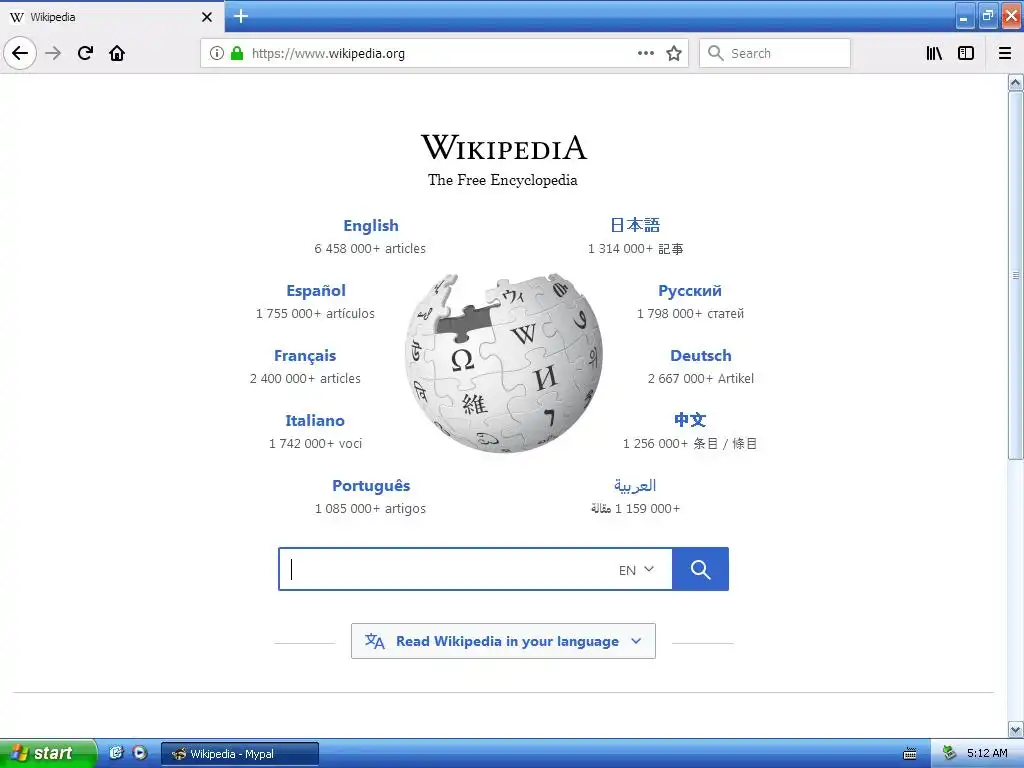Screen dimensions: 1024x768
Task: Click the magnifier icon in browser search box
Action: click(x=716, y=53)
